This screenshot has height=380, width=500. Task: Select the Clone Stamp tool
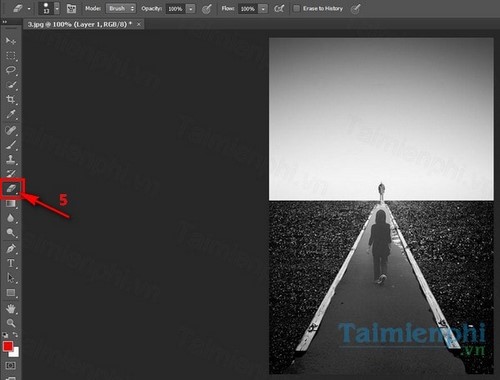pos(11,159)
